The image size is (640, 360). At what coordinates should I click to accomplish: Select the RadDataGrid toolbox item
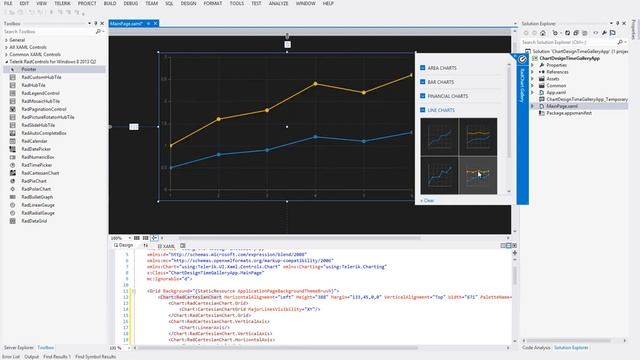tap(34, 221)
